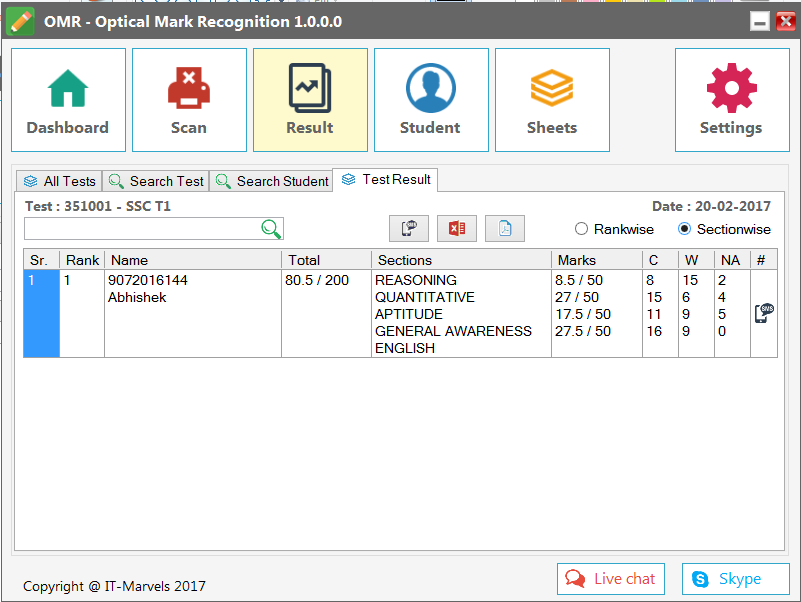Click marks value 17.5 / 50

pos(583,314)
